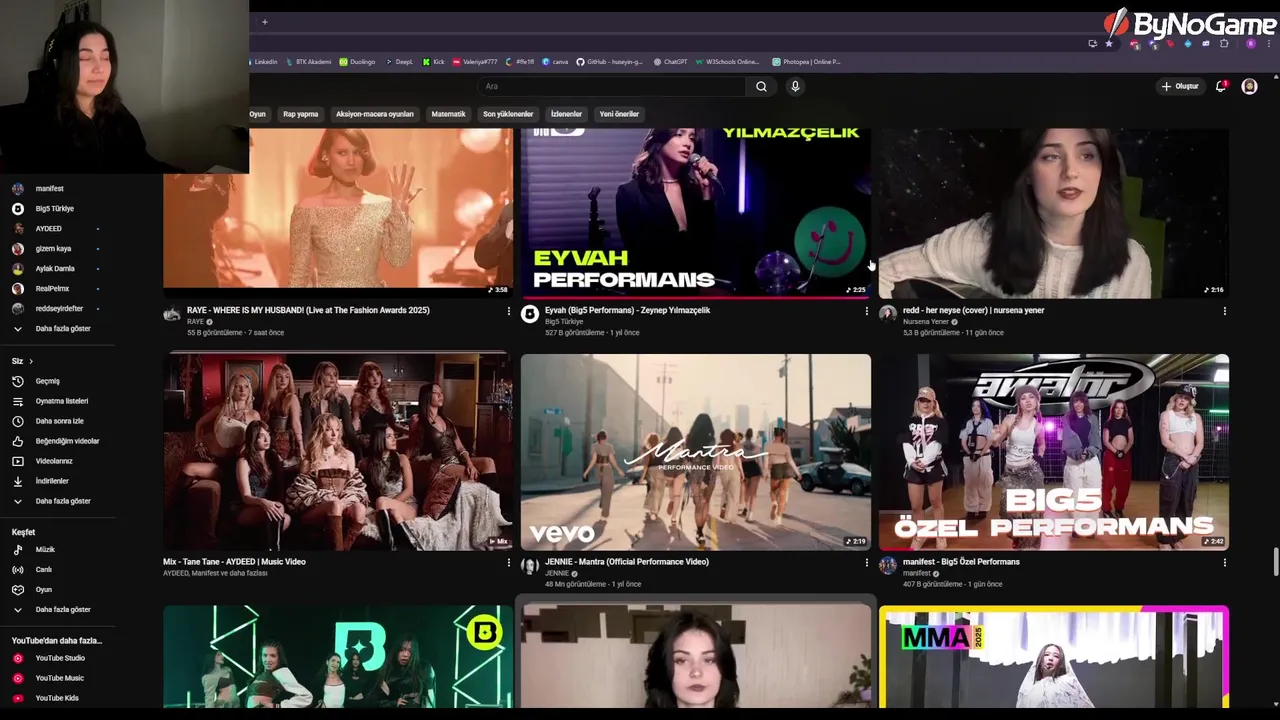Image resolution: width=1280 pixels, height=720 pixels.
Task: Open the browser three-dot menu
Action: click(x=1267, y=44)
